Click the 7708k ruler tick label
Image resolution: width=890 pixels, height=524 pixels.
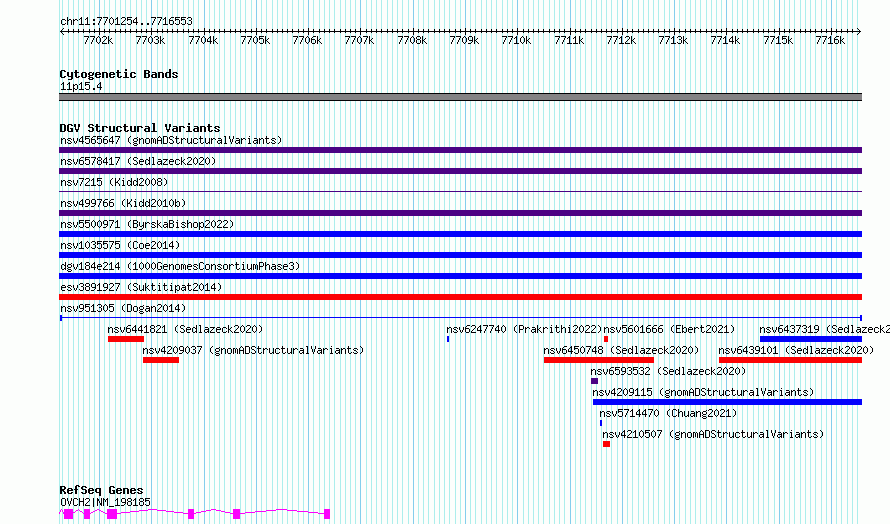point(412,40)
